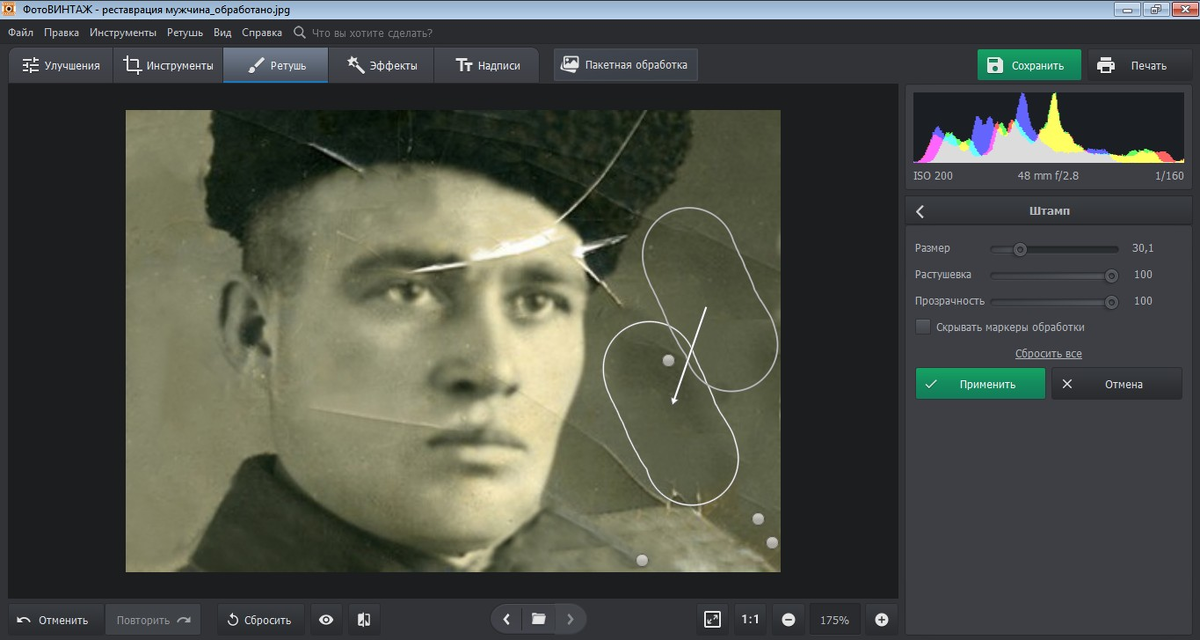Click the green Применить button
The image size is (1200, 640).
pos(980,384)
